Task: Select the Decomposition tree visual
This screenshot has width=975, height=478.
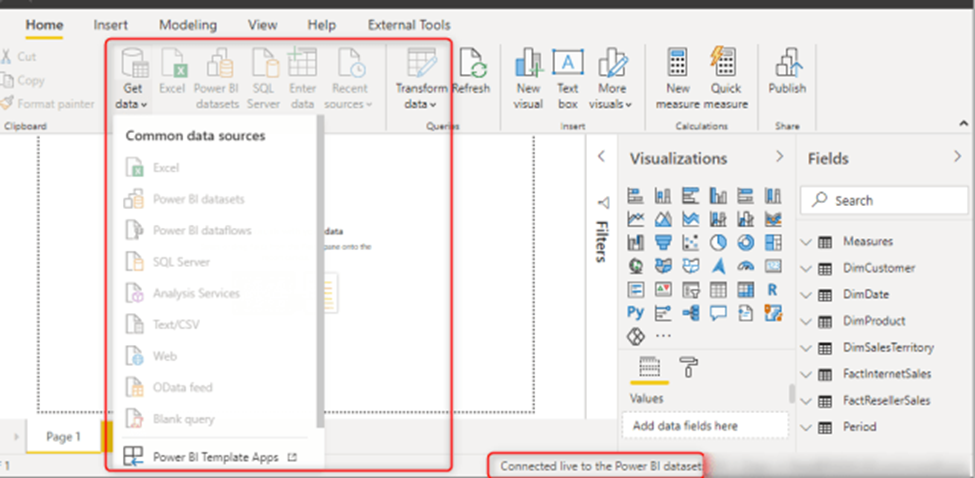Action: [691, 312]
